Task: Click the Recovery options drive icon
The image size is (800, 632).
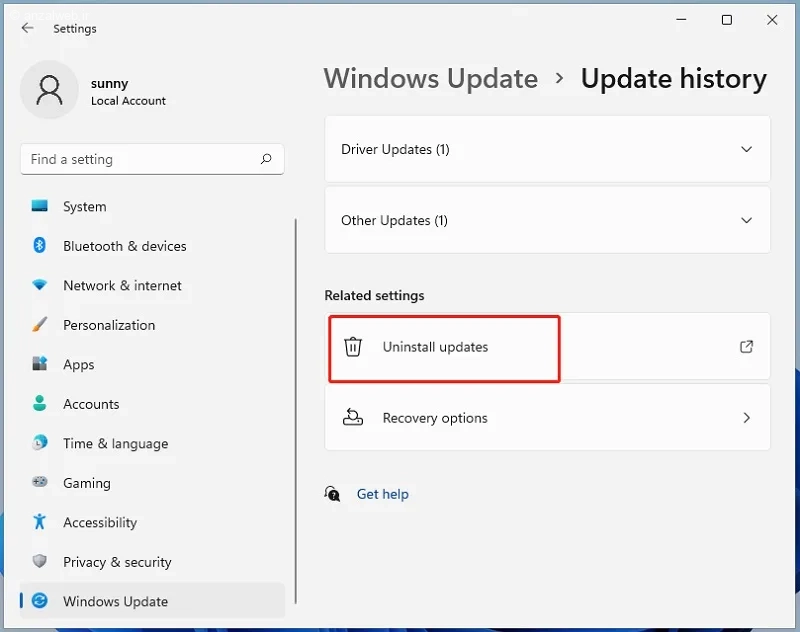Action: (353, 417)
